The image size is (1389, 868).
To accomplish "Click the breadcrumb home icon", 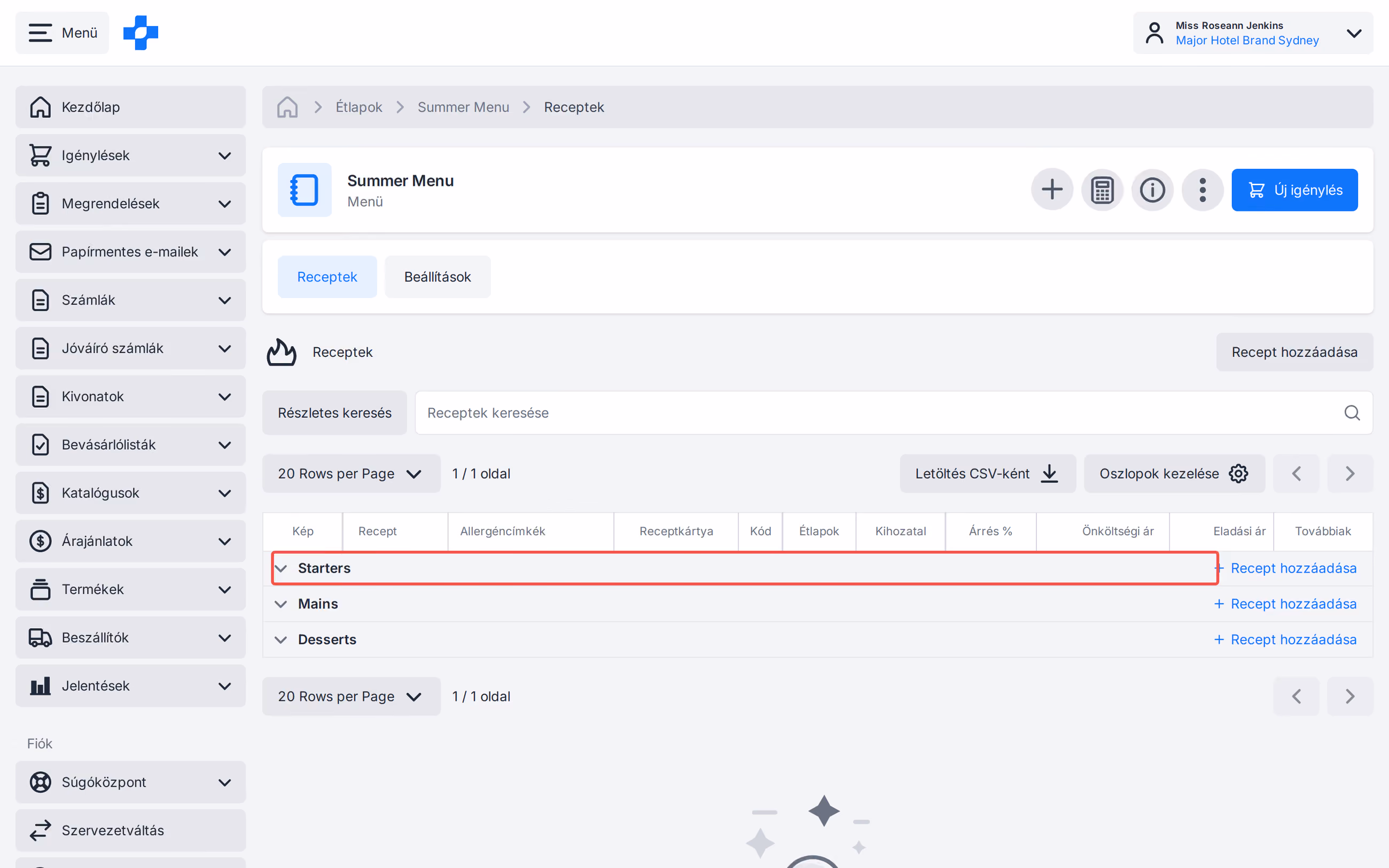I will [x=287, y=107].
